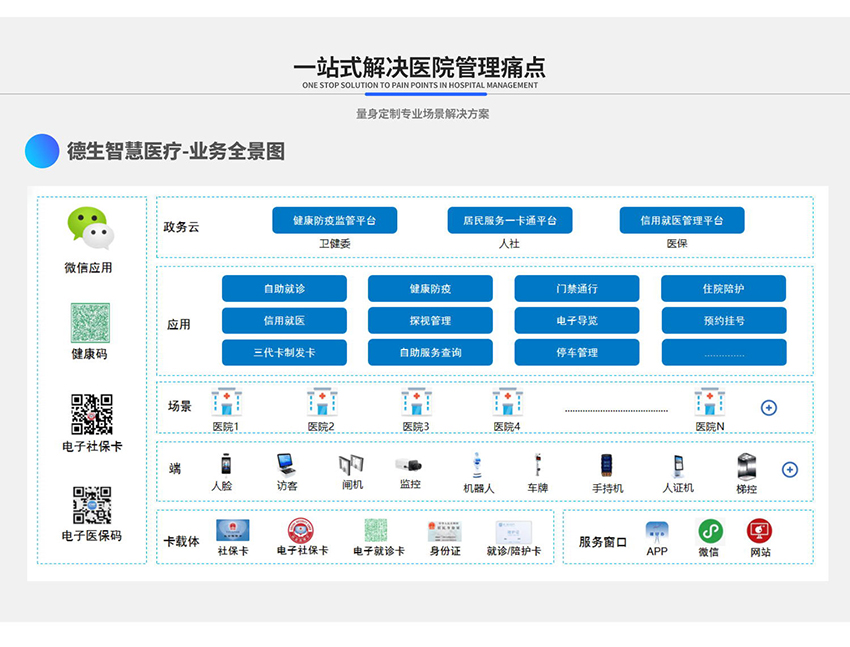Open the electronic medical insurance QR code
Image resolution: width=850 pixels, height=647 pixels.
[x=91, y=505]
